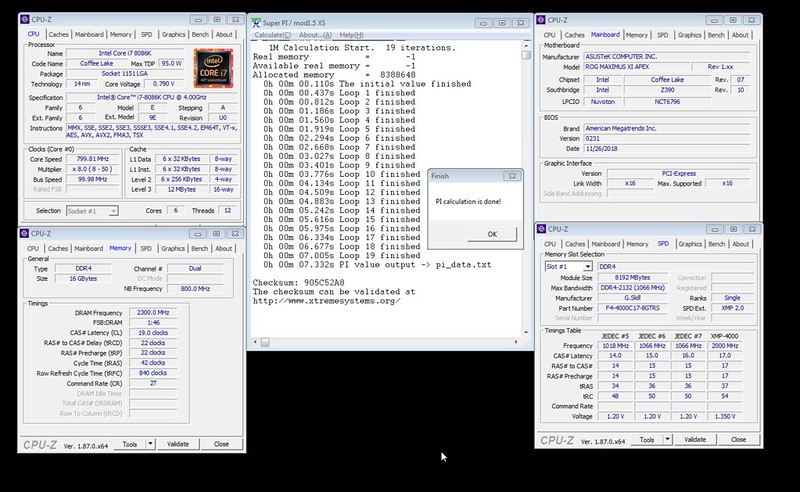Click the NB Frequency 800.0 MHz value

coord(195,288)
